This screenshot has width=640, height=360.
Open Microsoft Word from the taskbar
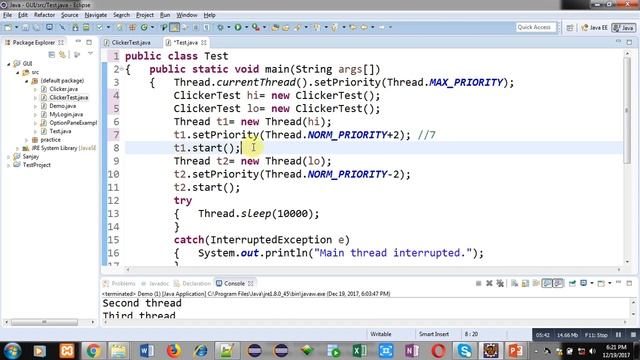click(146, 351)
